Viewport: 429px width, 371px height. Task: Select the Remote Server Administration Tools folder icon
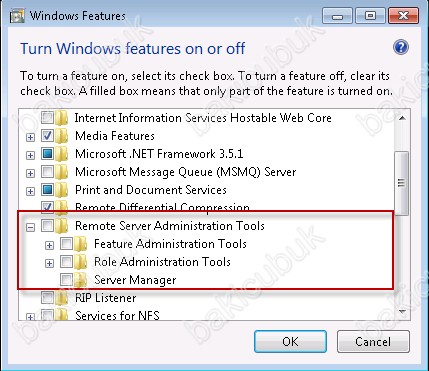[x=62, y=226]
